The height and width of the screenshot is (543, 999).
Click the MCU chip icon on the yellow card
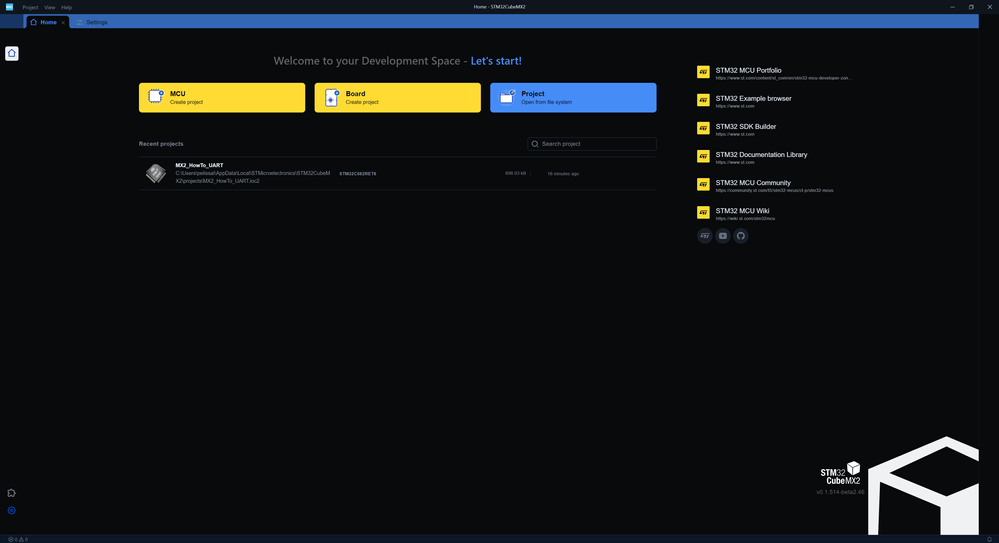pyautogui.click(x=155, y=96)
